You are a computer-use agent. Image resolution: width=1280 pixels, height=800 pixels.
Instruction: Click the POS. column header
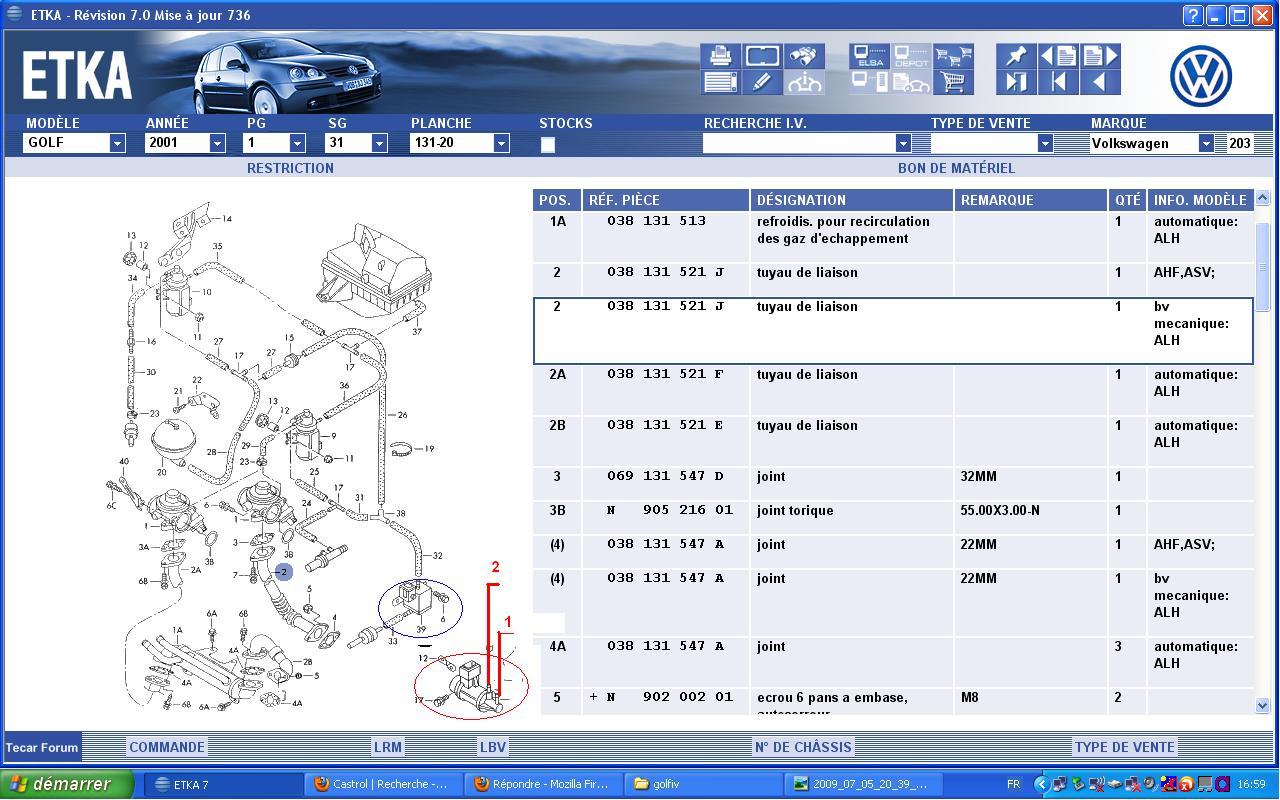tap(555, 200)
